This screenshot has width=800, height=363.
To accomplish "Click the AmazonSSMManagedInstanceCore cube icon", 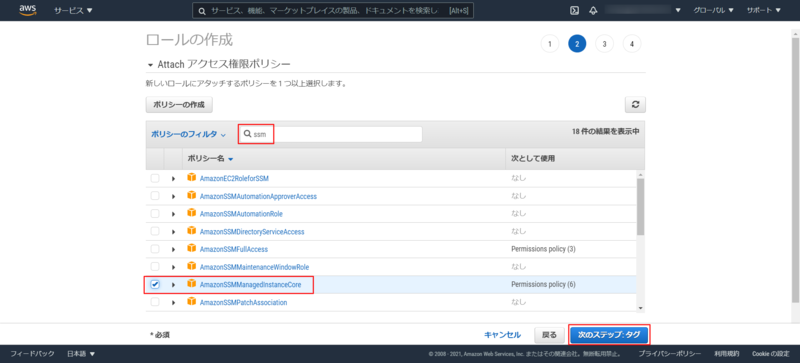I will pyautogui.click(x=192, y=284).
